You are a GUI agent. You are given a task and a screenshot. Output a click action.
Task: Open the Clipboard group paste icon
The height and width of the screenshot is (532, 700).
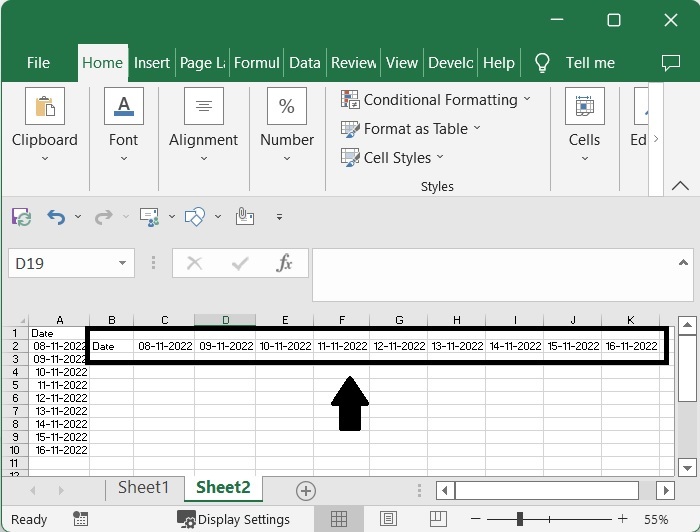click(45, 106)
